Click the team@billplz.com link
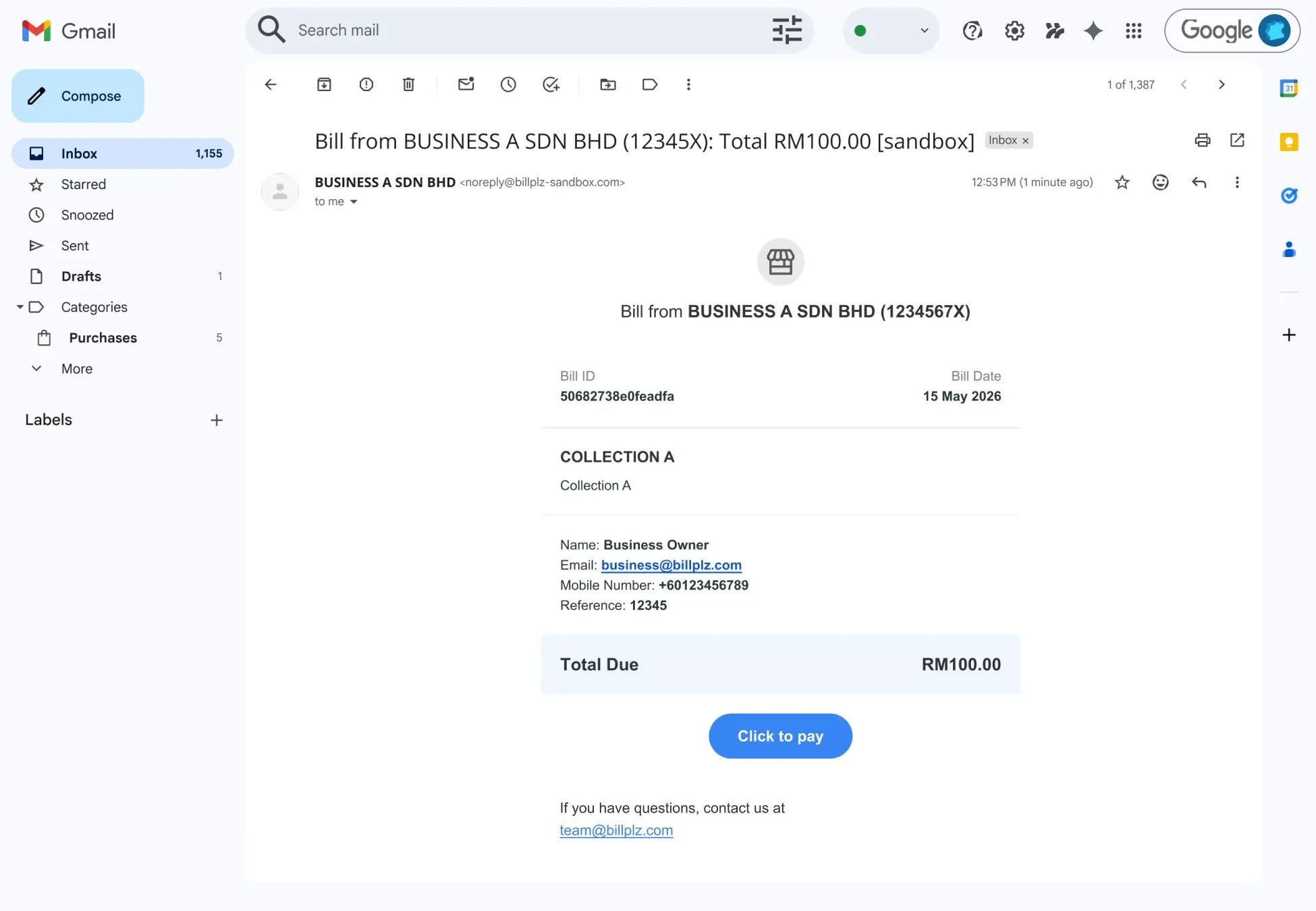 tap(616, 830)
